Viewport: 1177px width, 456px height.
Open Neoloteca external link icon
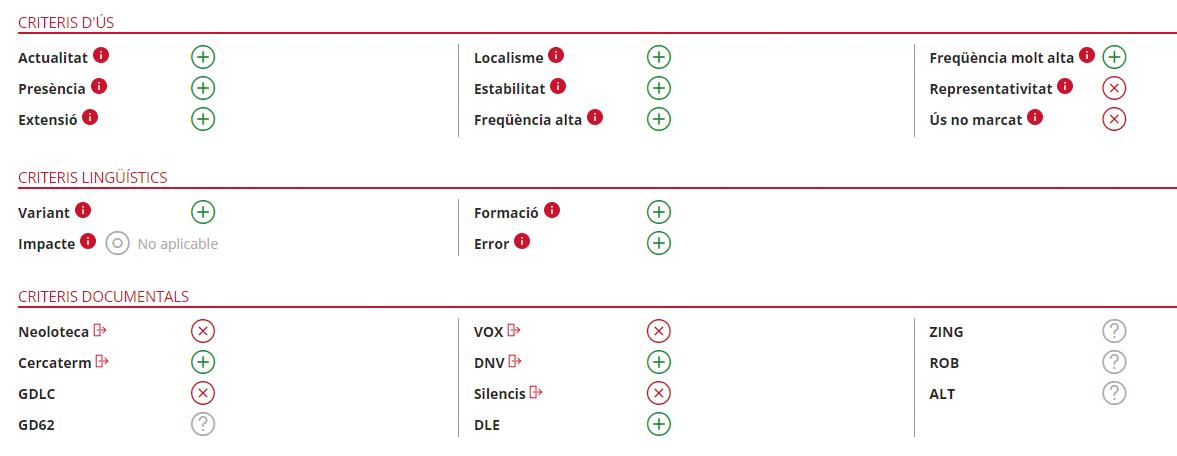click(x=100, y=331)
